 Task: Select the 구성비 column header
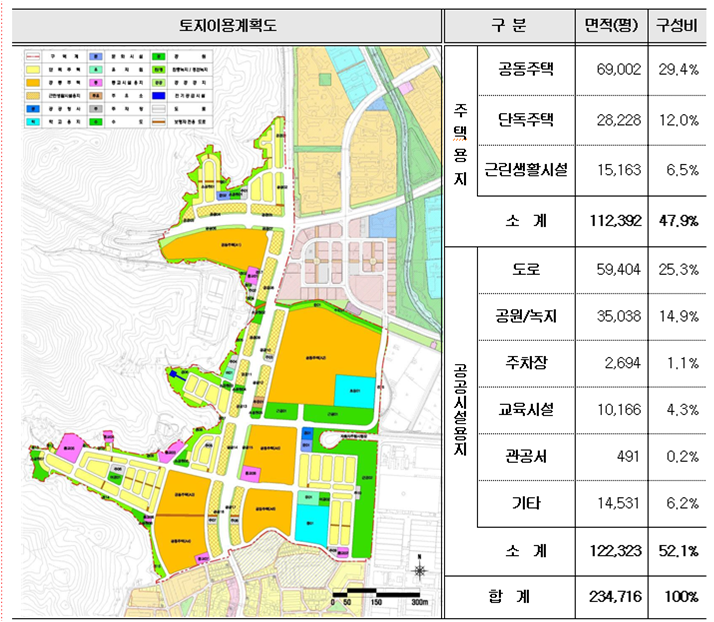pyautogui.click(x=677, y=25)
